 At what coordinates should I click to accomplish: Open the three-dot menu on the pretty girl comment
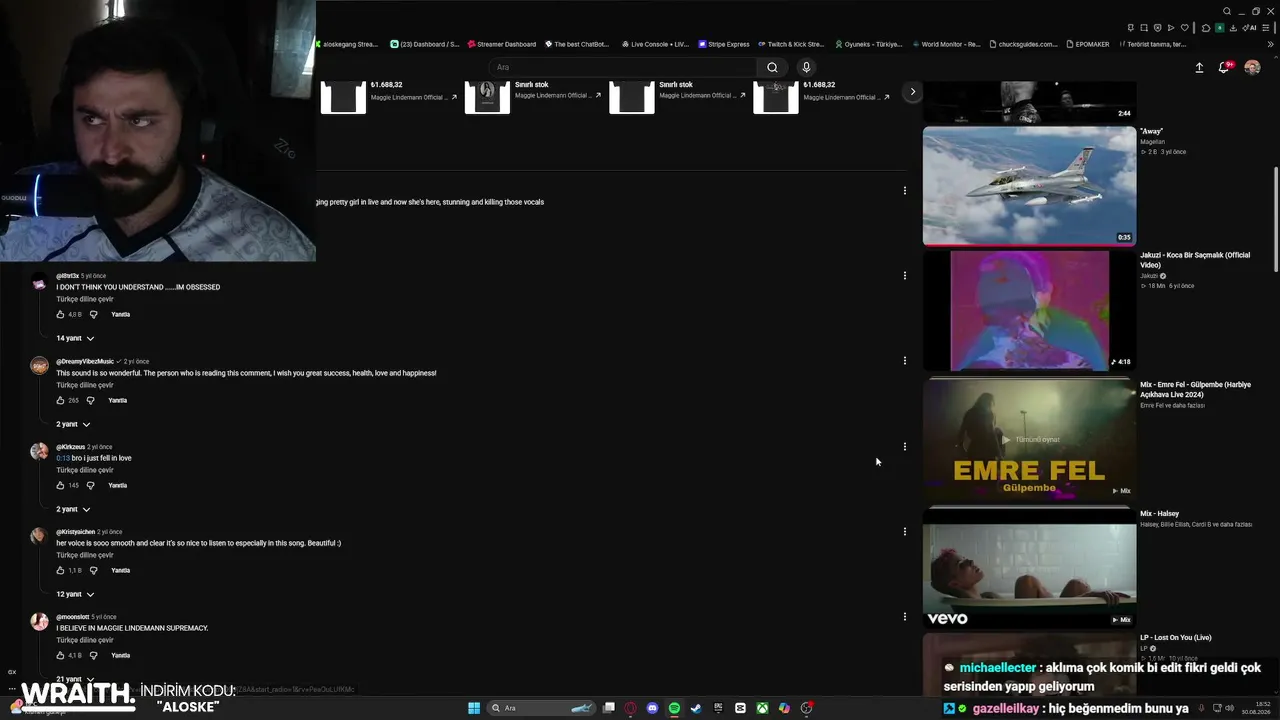[905, 190]
